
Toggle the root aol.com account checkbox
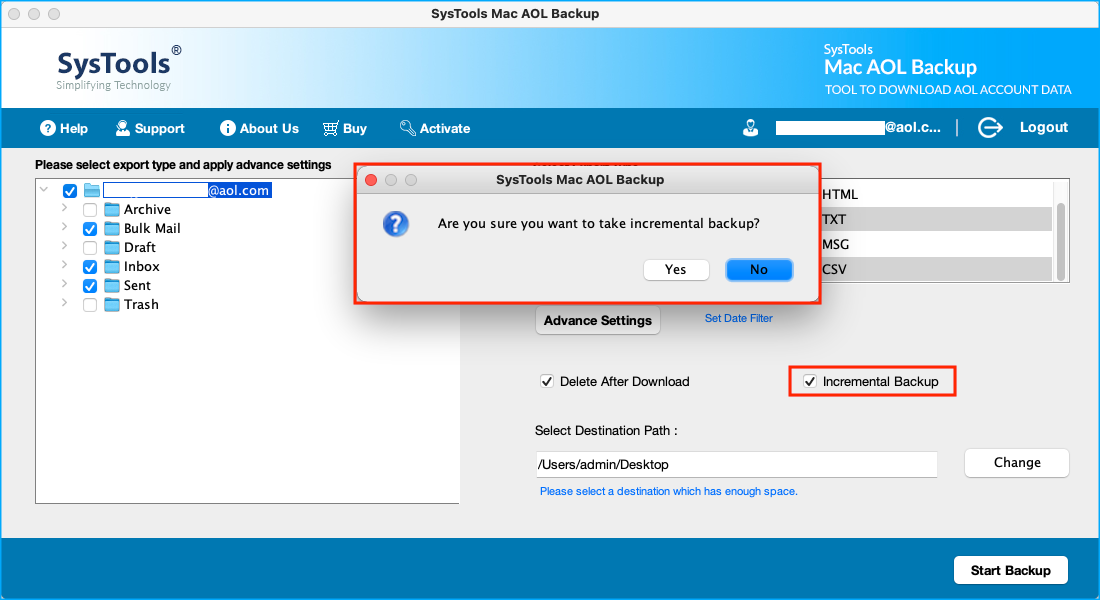pos(69,191)
